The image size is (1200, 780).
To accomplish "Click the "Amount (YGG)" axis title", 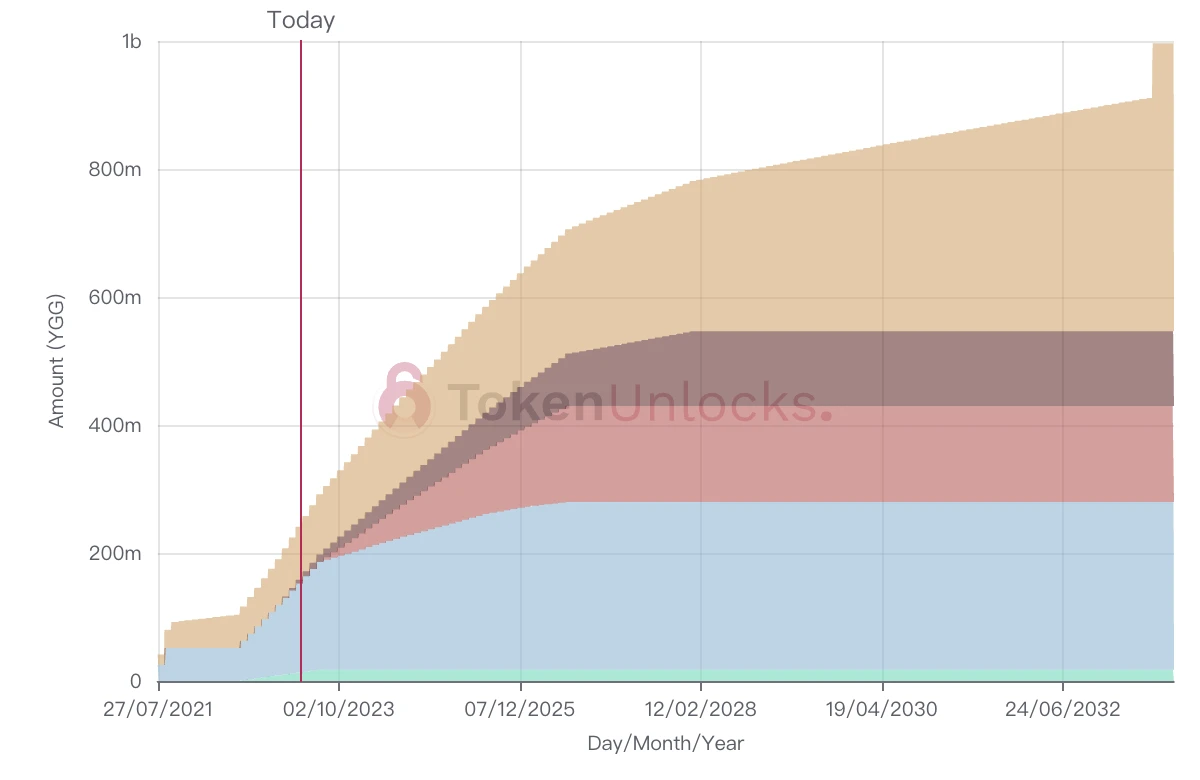I will (56, 361).
